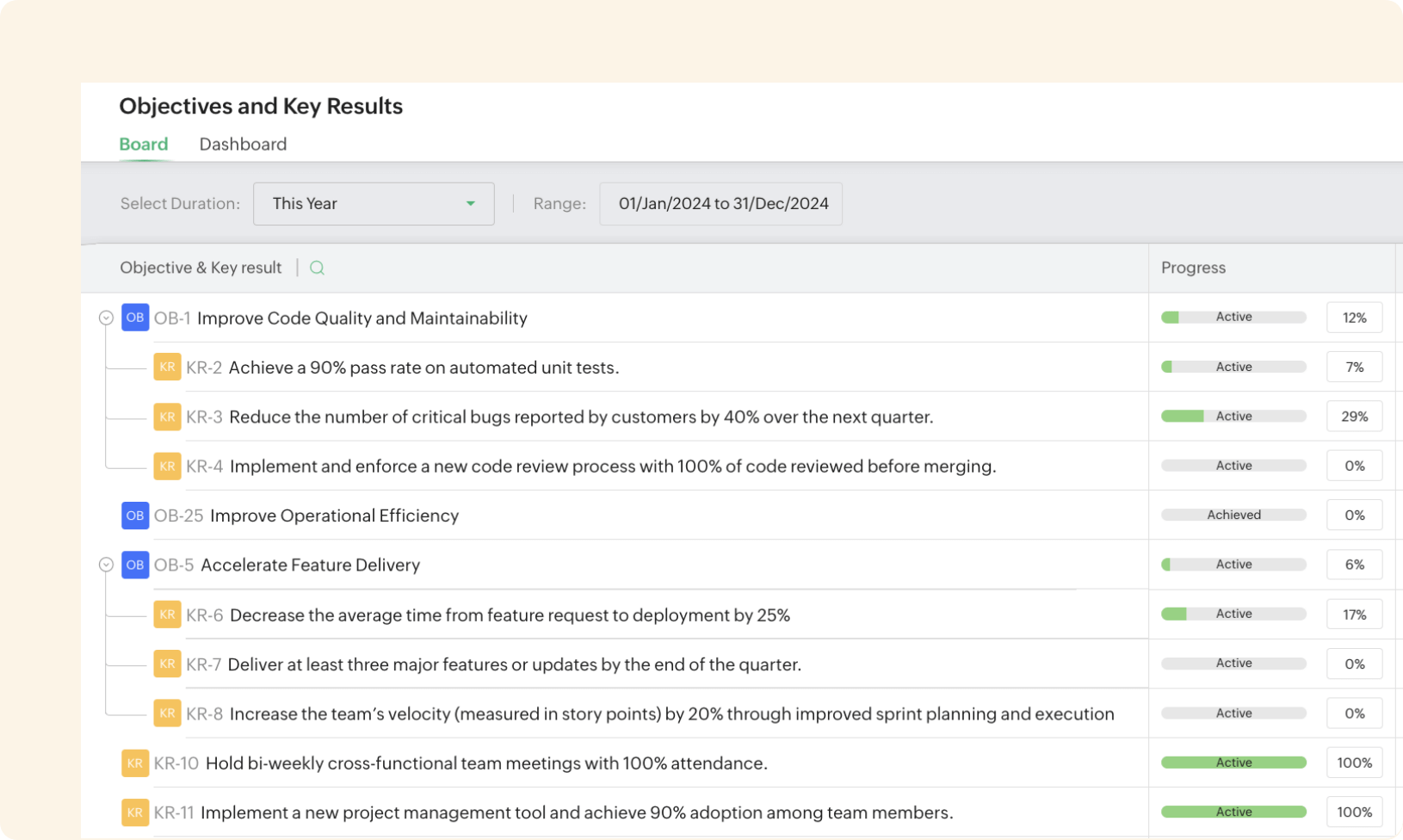Click the KR-3 progress bar
The image size is (1403, 840).
pyautogui.click(x=1233, y=417)
